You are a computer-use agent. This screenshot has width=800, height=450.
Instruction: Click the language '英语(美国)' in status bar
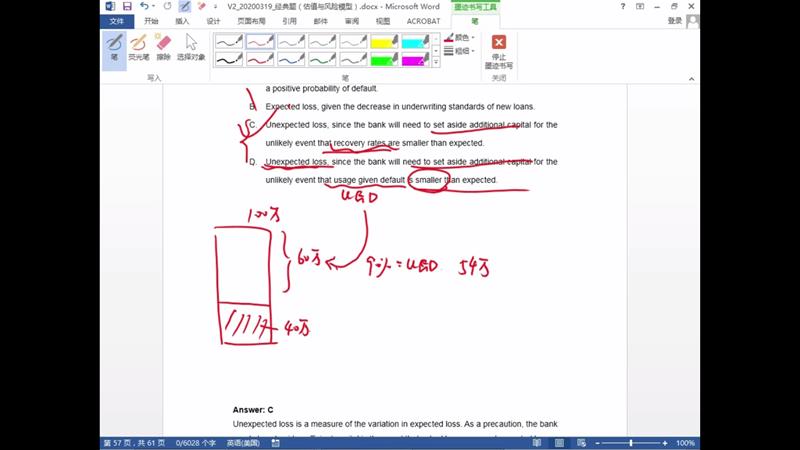(x=243, y=443)
